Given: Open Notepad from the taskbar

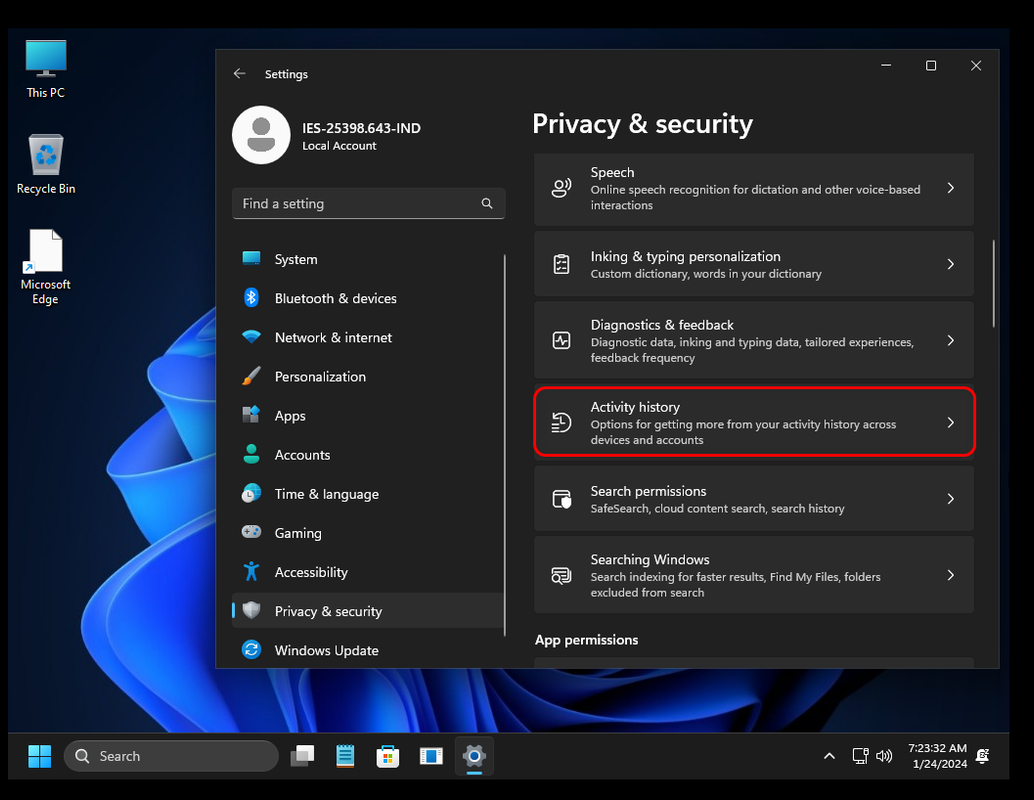Looking at the screenshot, I should pyautogui.click(x=345, y=756).
